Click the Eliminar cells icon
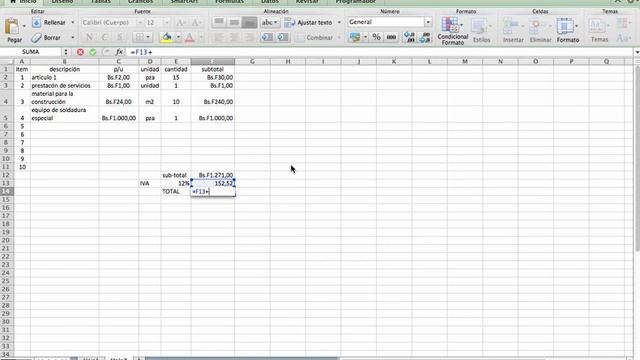 coord(540,31)
